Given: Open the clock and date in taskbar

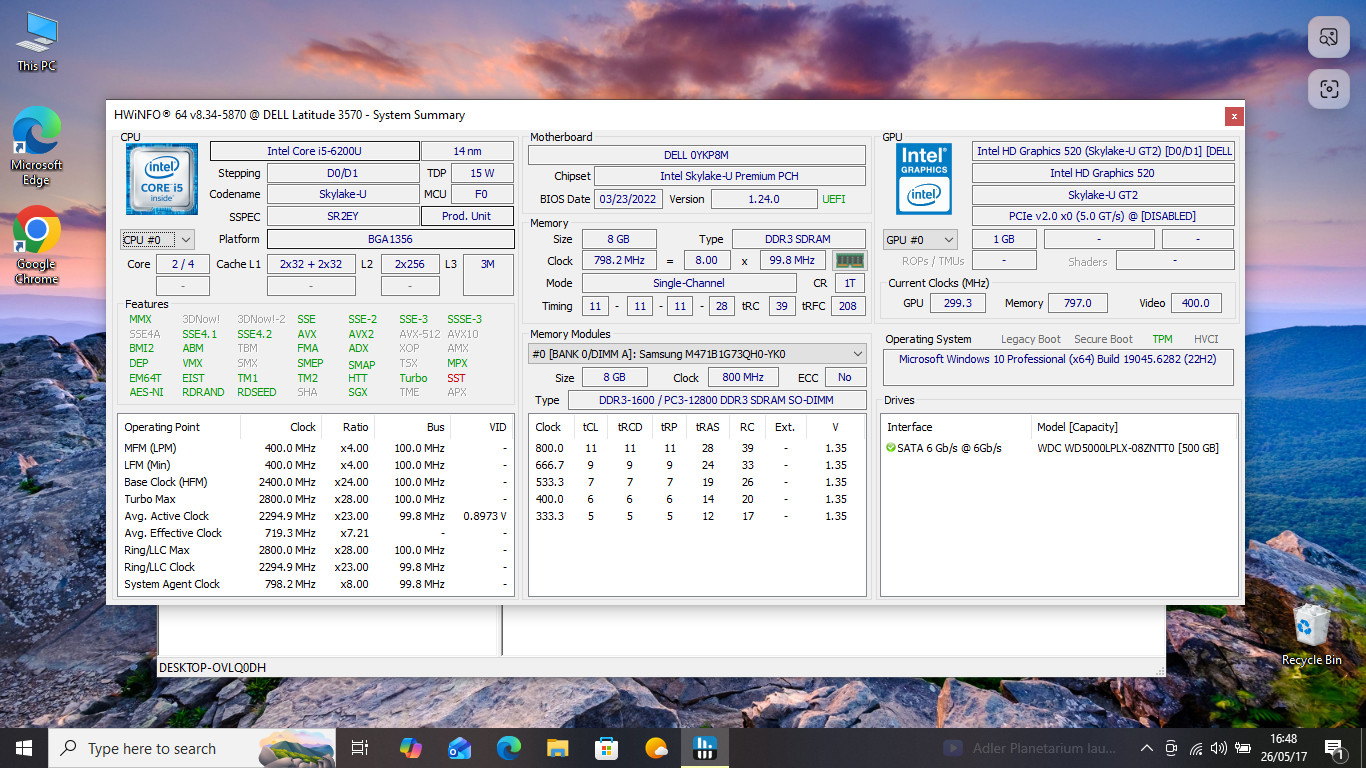Looking at the screenshot, I should click(x=1285, y=748).
